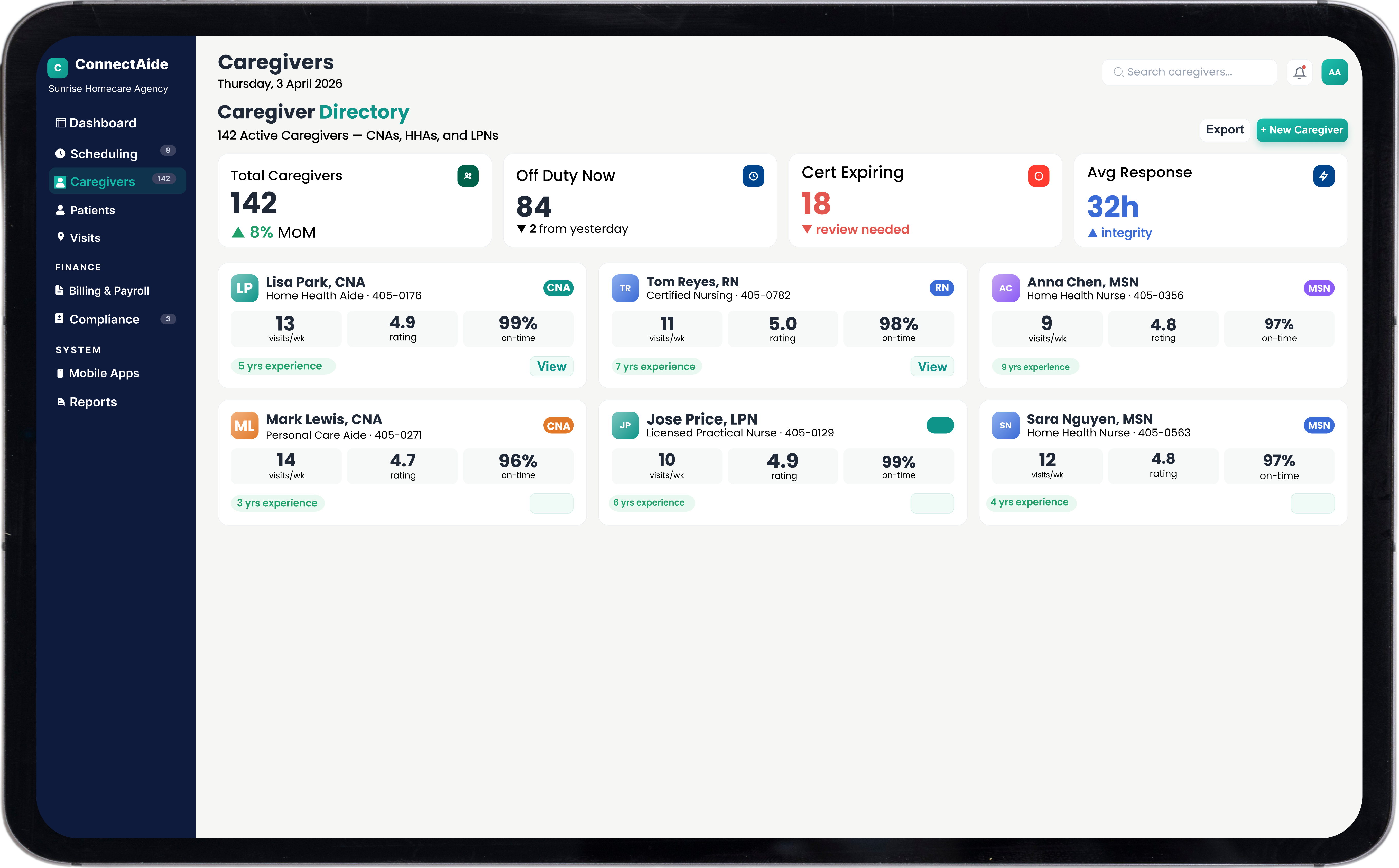Click the '7 yrs experience' tag
This screenshot has width=1399, height=868.
(656, 367)
